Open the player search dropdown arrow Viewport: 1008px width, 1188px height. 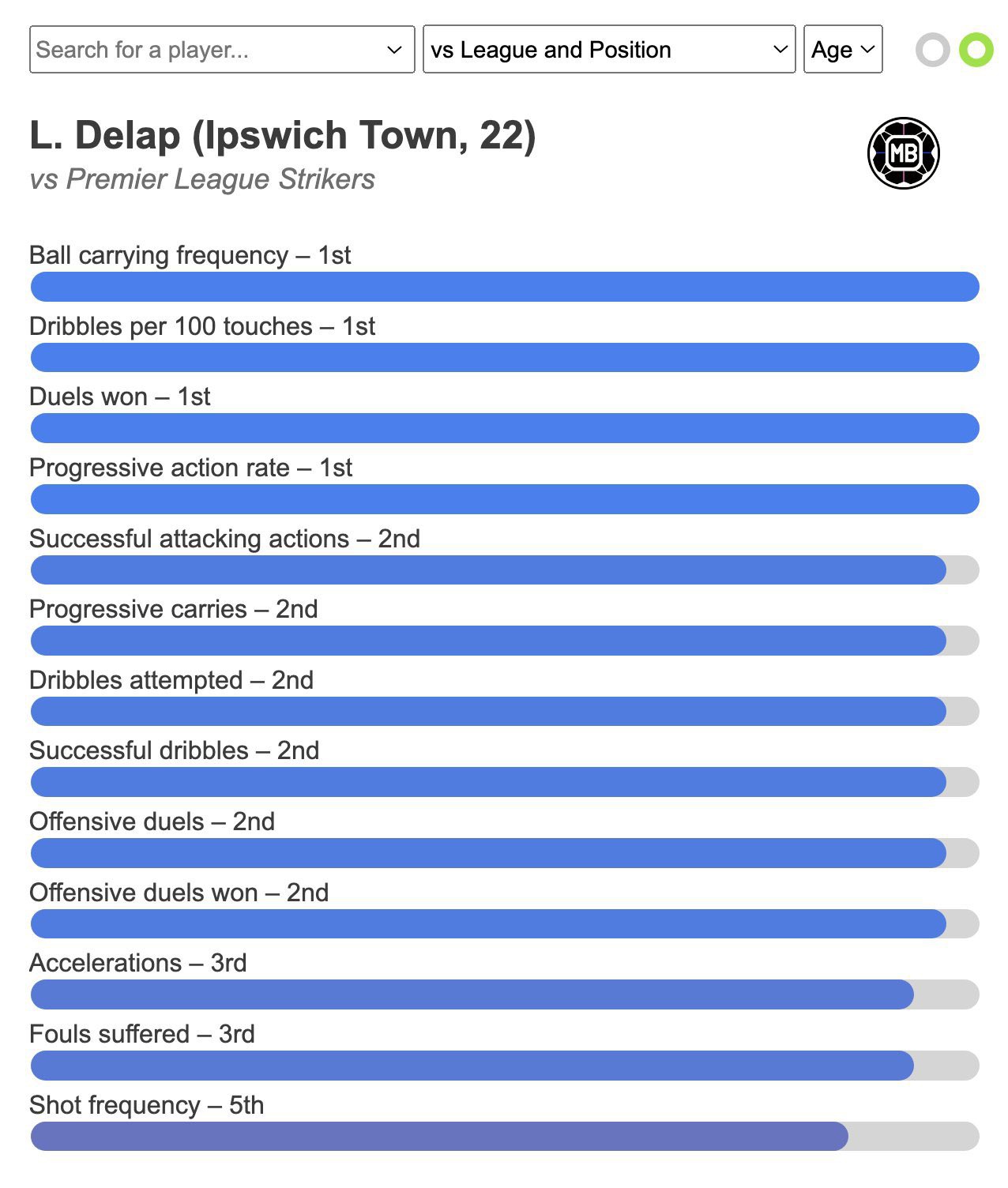[x=394, y=50]
